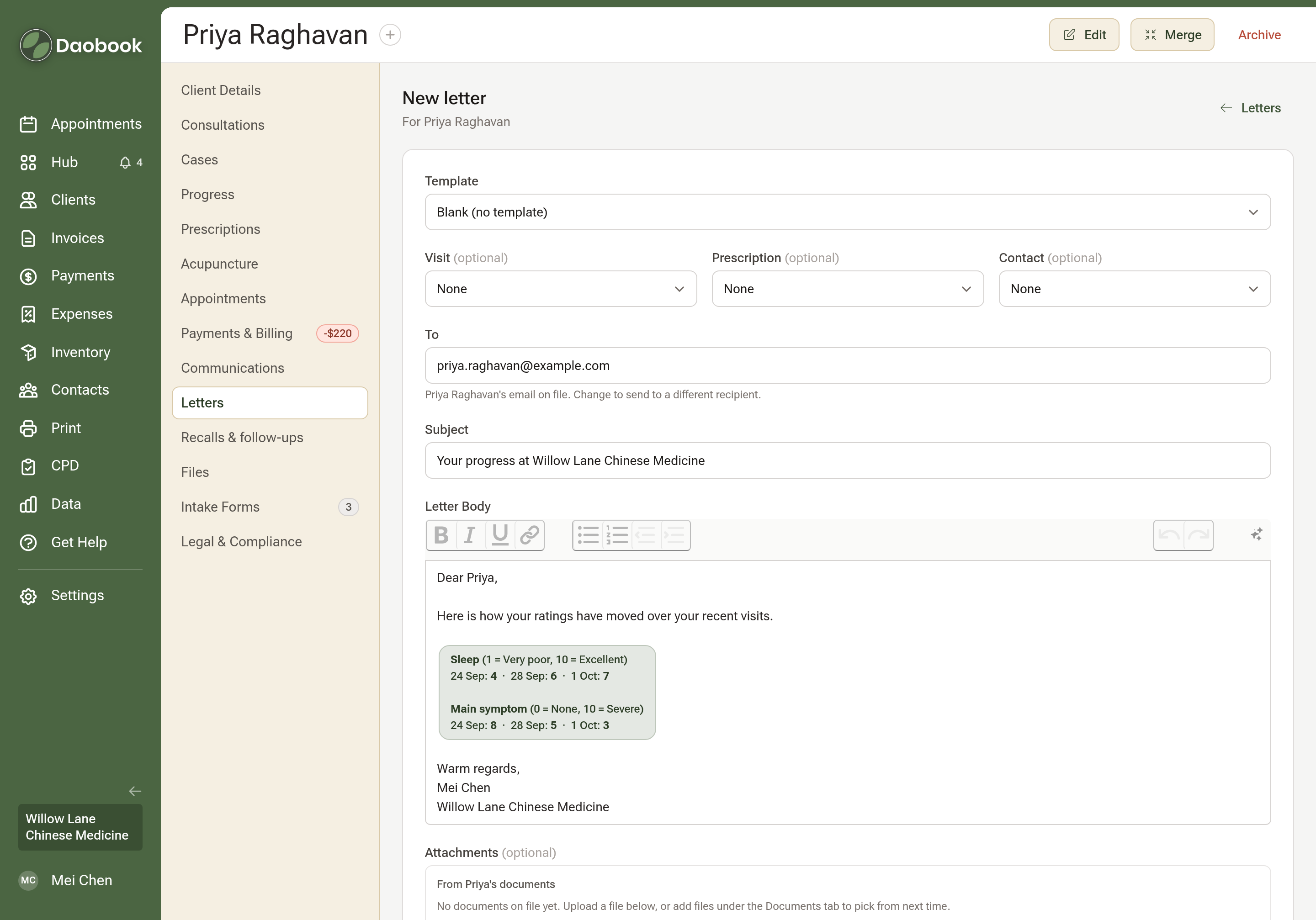Increase indent in letter body toolbar
Screen dimensions: 1316x920
675,535
